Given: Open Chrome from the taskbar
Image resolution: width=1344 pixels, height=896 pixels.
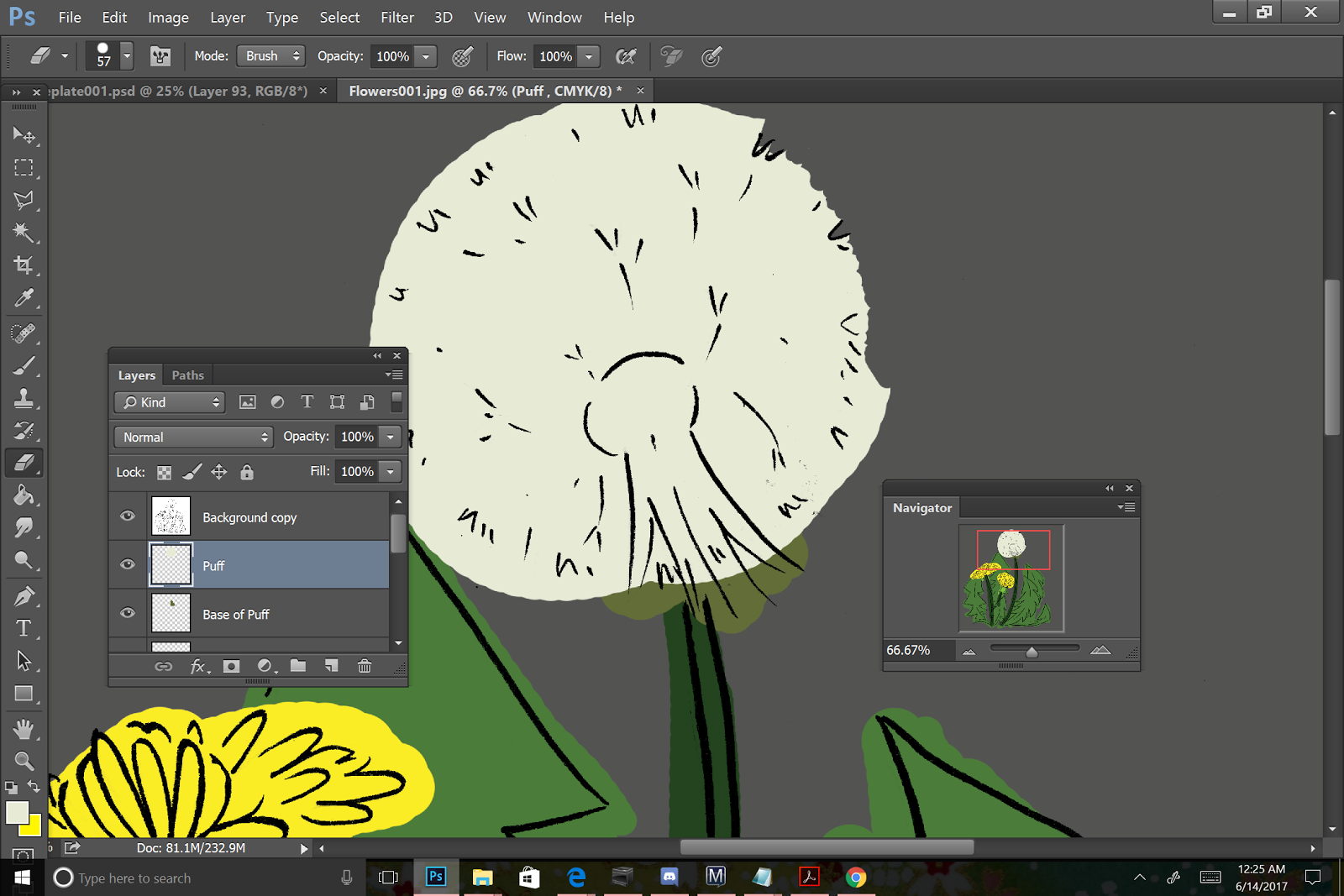Looking at the screenshot, I should click(855, 878).
